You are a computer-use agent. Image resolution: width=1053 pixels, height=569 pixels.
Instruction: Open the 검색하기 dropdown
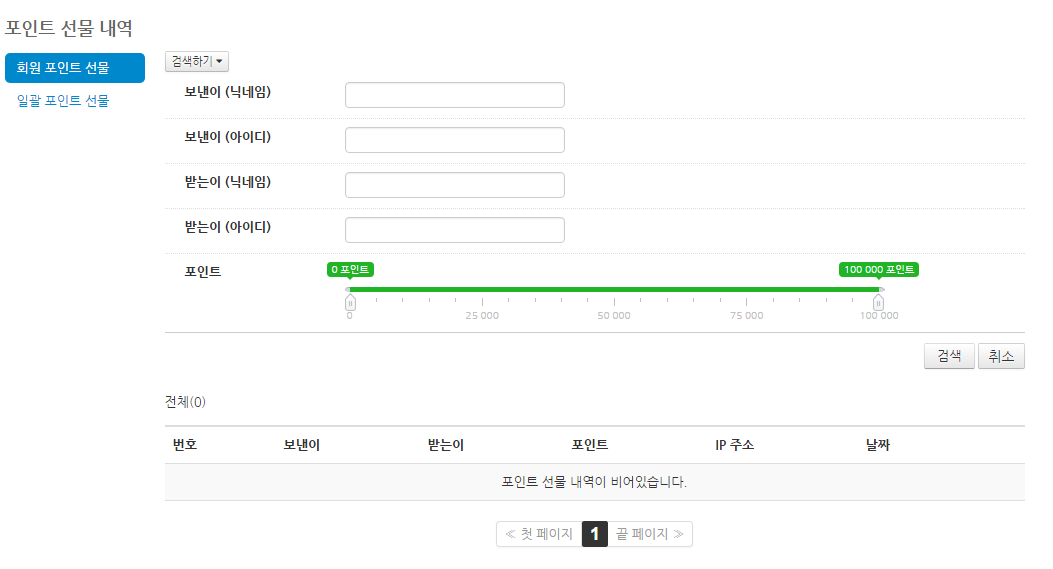pyautogui.click(x=197, y=61)
